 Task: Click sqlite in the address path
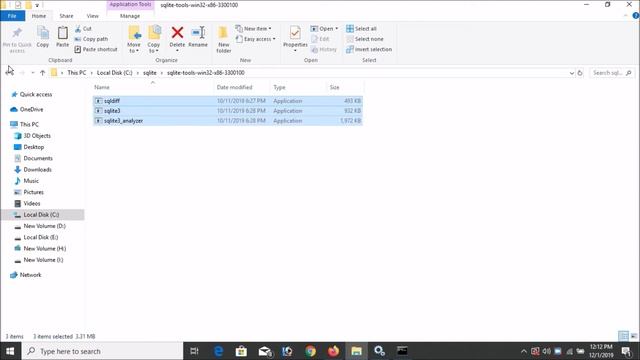point(150,73)
